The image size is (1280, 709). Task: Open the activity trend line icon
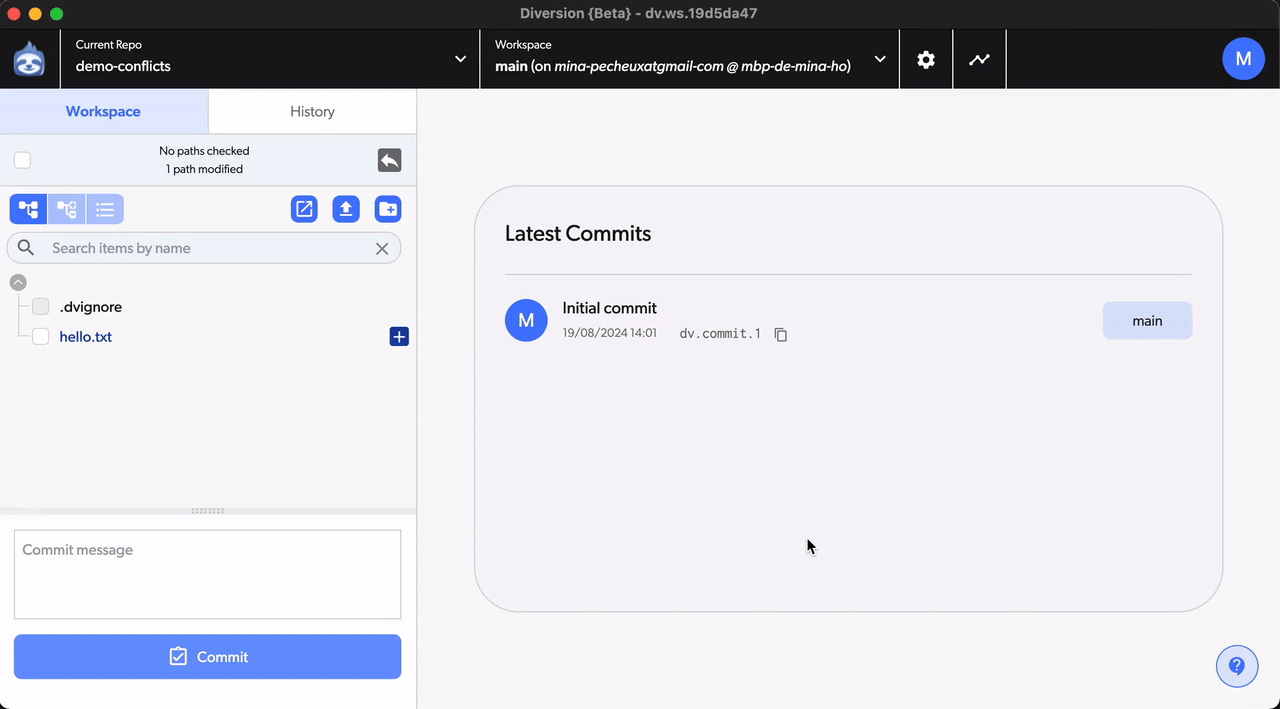coord(980,59)
